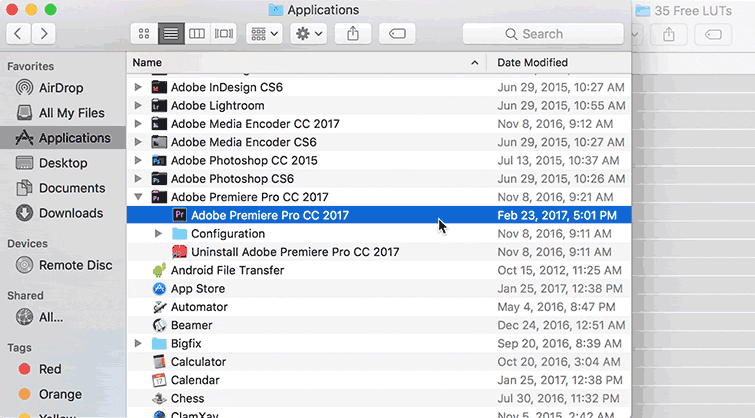
Task: Collapse the Adobe Premiere Pro CC 2017 folder
Action: (139, 197)
